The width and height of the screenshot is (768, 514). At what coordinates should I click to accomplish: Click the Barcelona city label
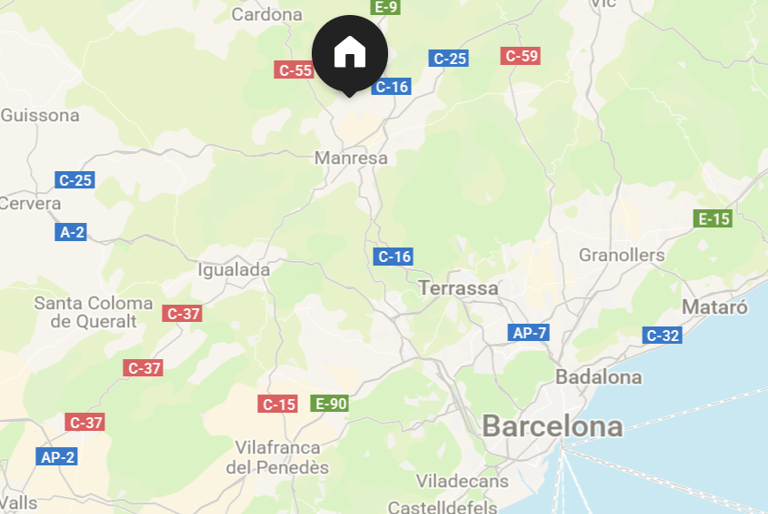(552, 426)
